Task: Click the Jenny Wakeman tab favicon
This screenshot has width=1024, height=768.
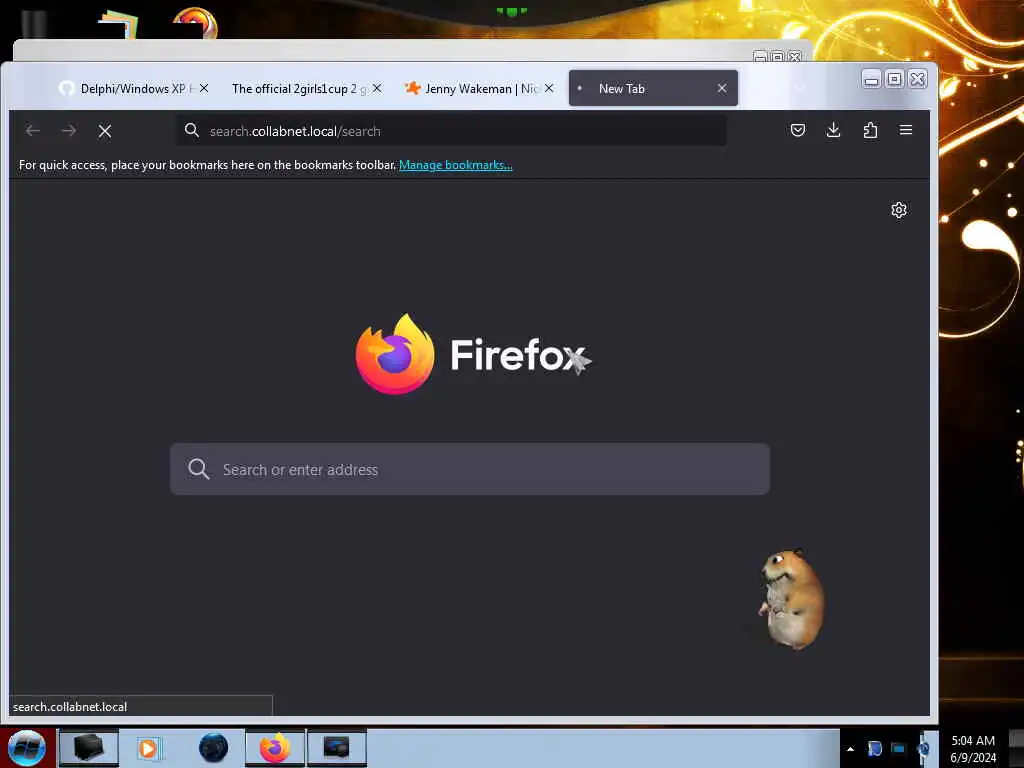Action: tap(412, 88)
